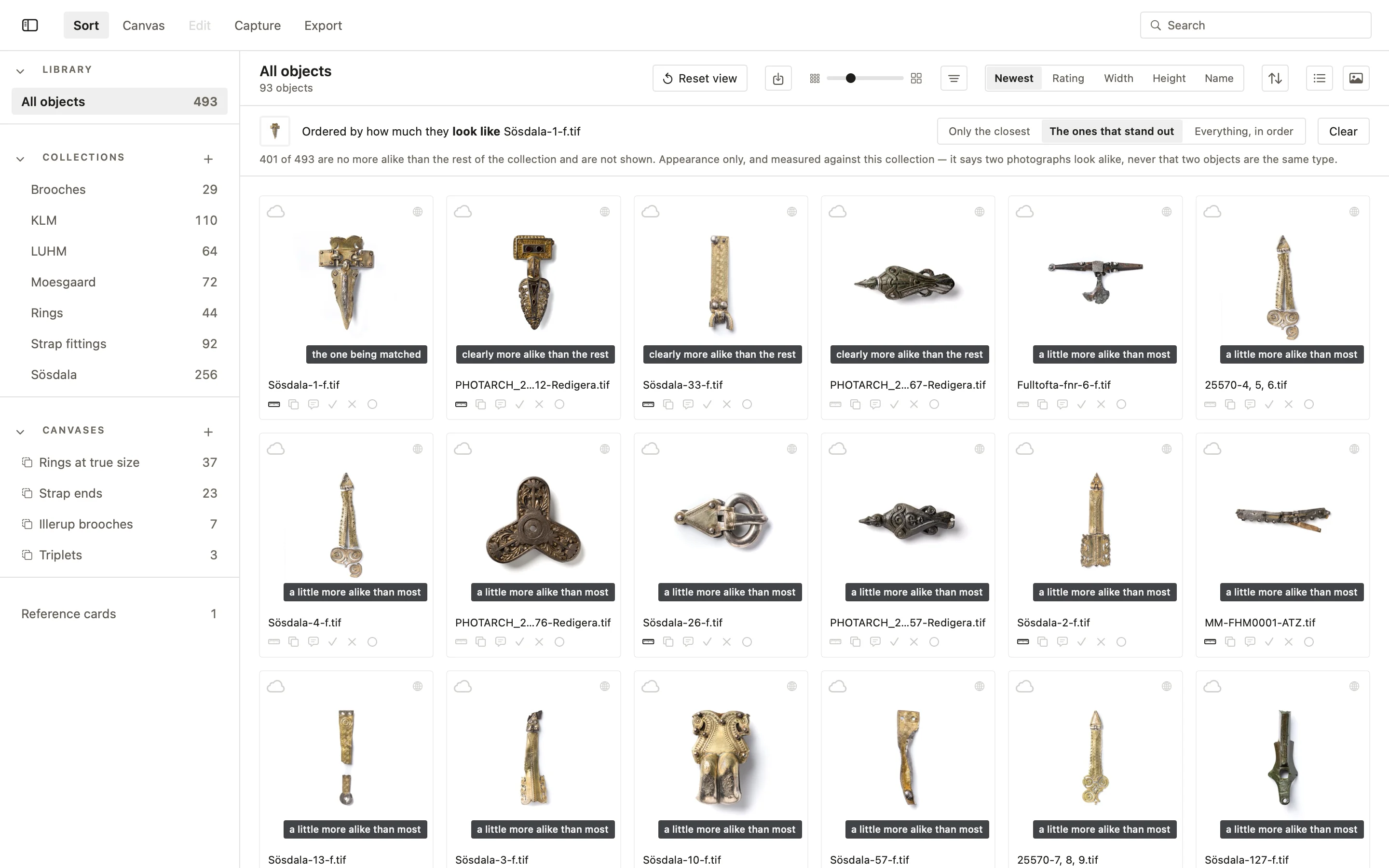Screen dimensions: 1389x868
Task: Open the Canvas tab
Action: (x=144, y=25)
